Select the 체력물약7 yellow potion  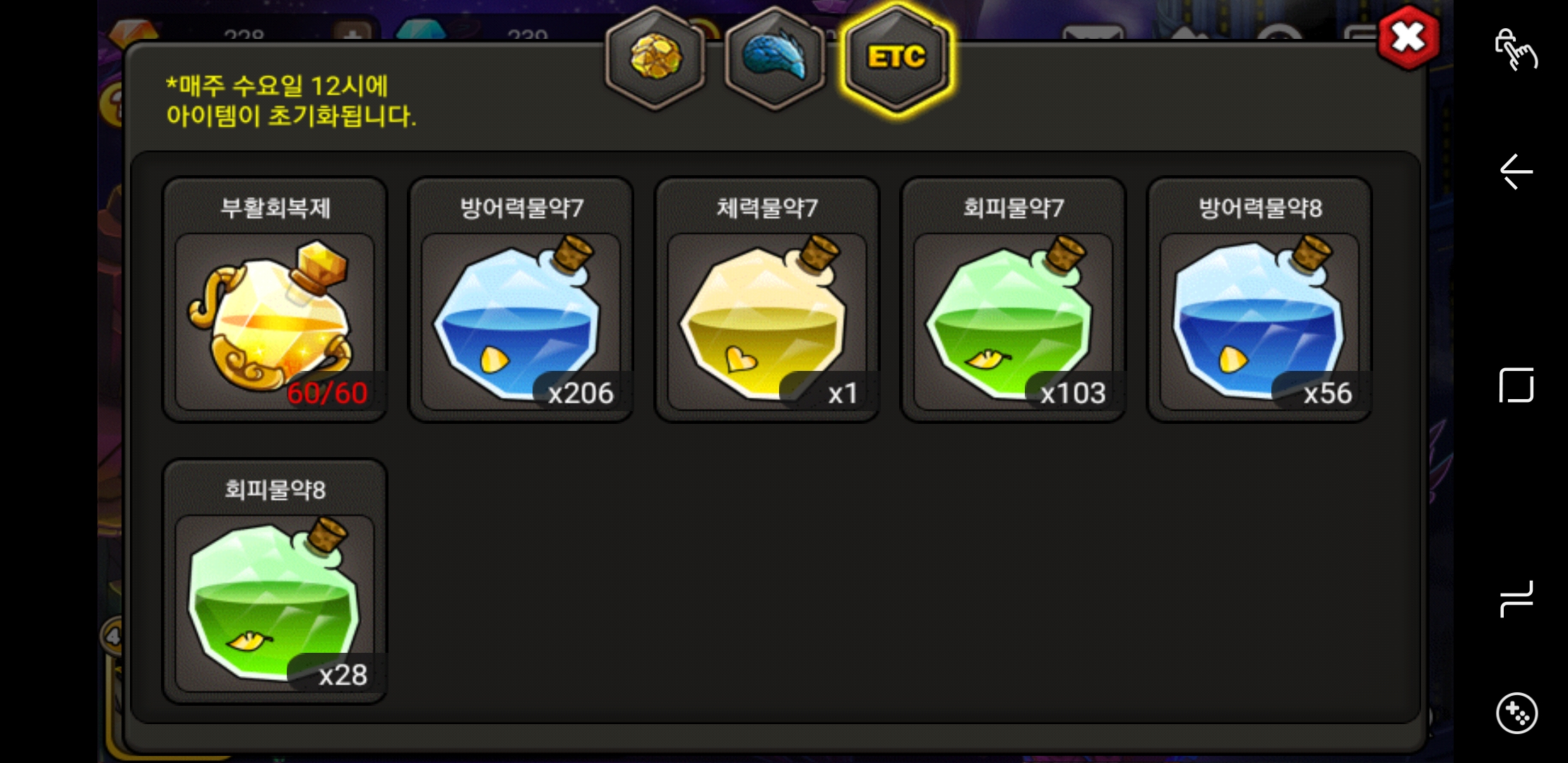click(x=767, y=300)
